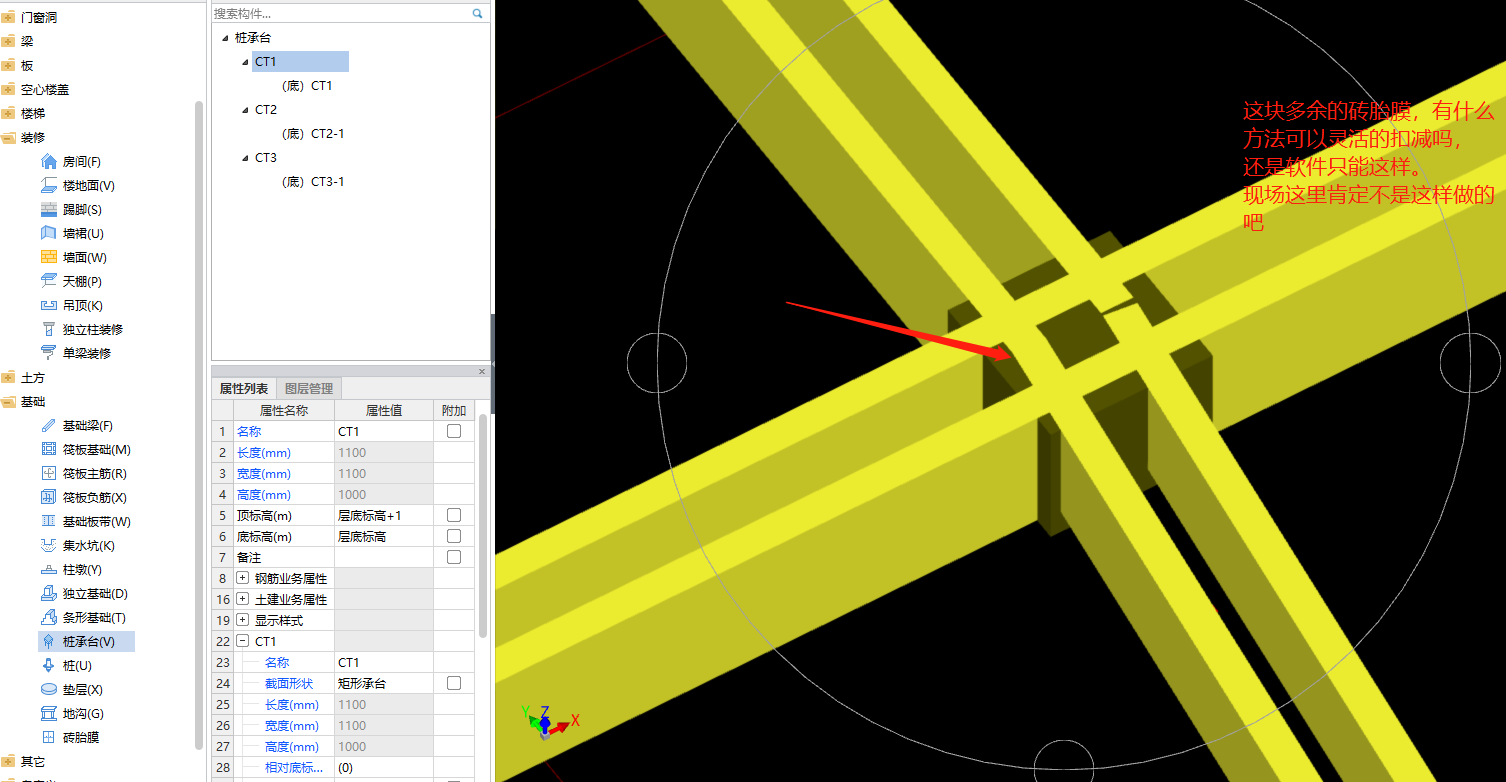The width and height of the screenshot is (1506, 782).
Task: Select the 单梁装修 item
Action: (x=74, y=354)
